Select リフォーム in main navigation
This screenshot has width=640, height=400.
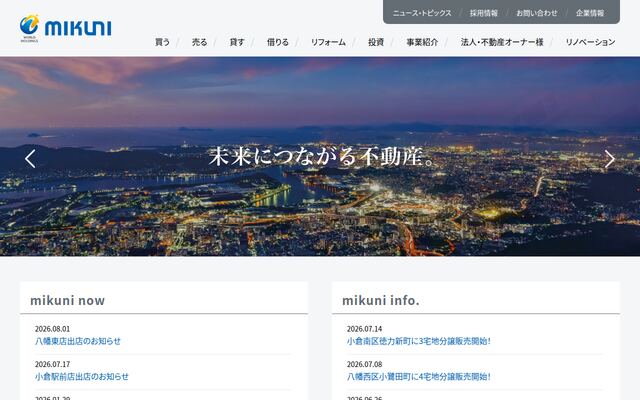point(328,42)
